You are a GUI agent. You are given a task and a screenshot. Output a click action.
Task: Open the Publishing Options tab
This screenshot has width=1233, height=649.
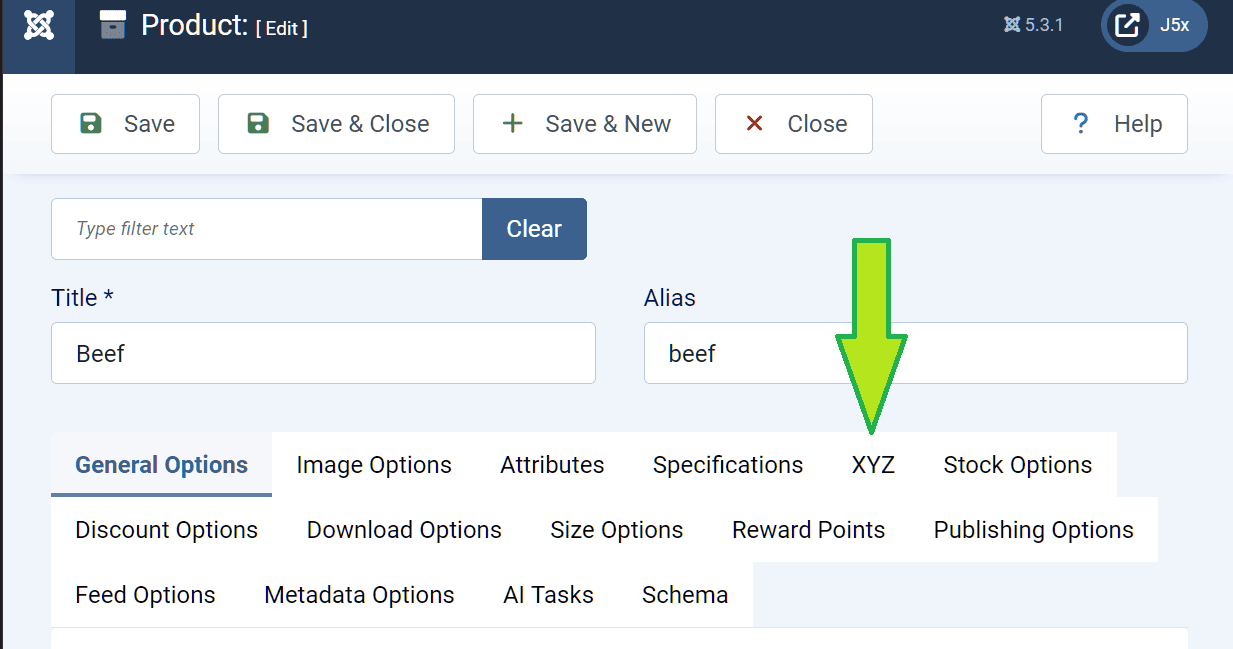(x=1033, y=530)
